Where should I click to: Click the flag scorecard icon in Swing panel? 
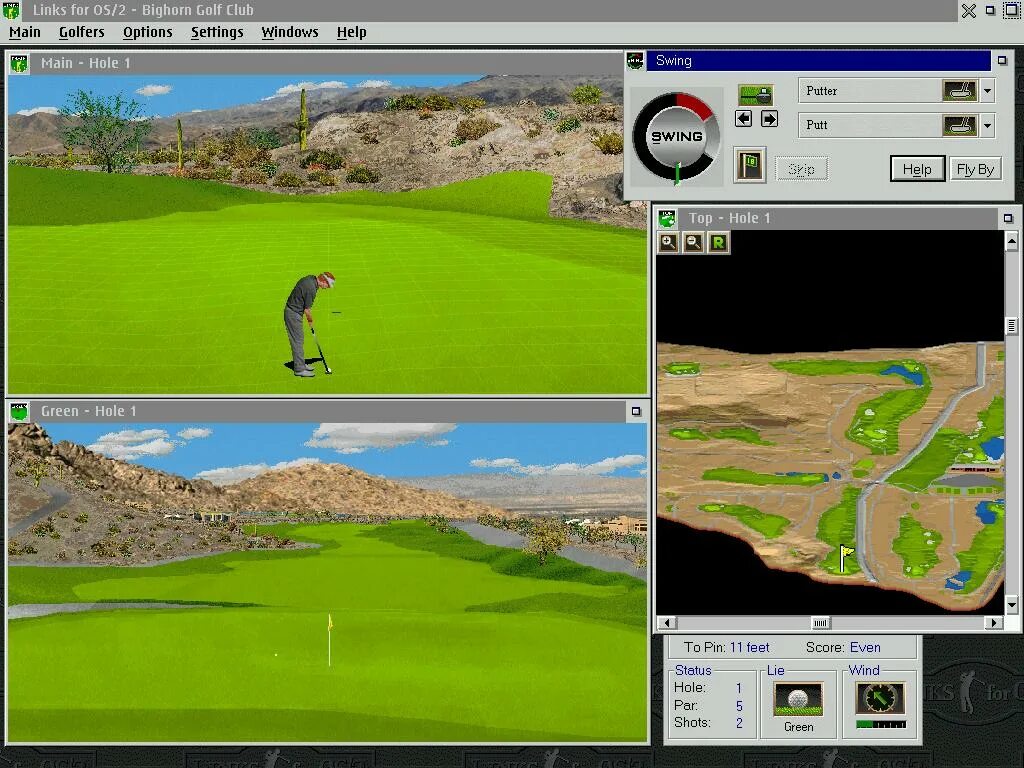point(750,165)
